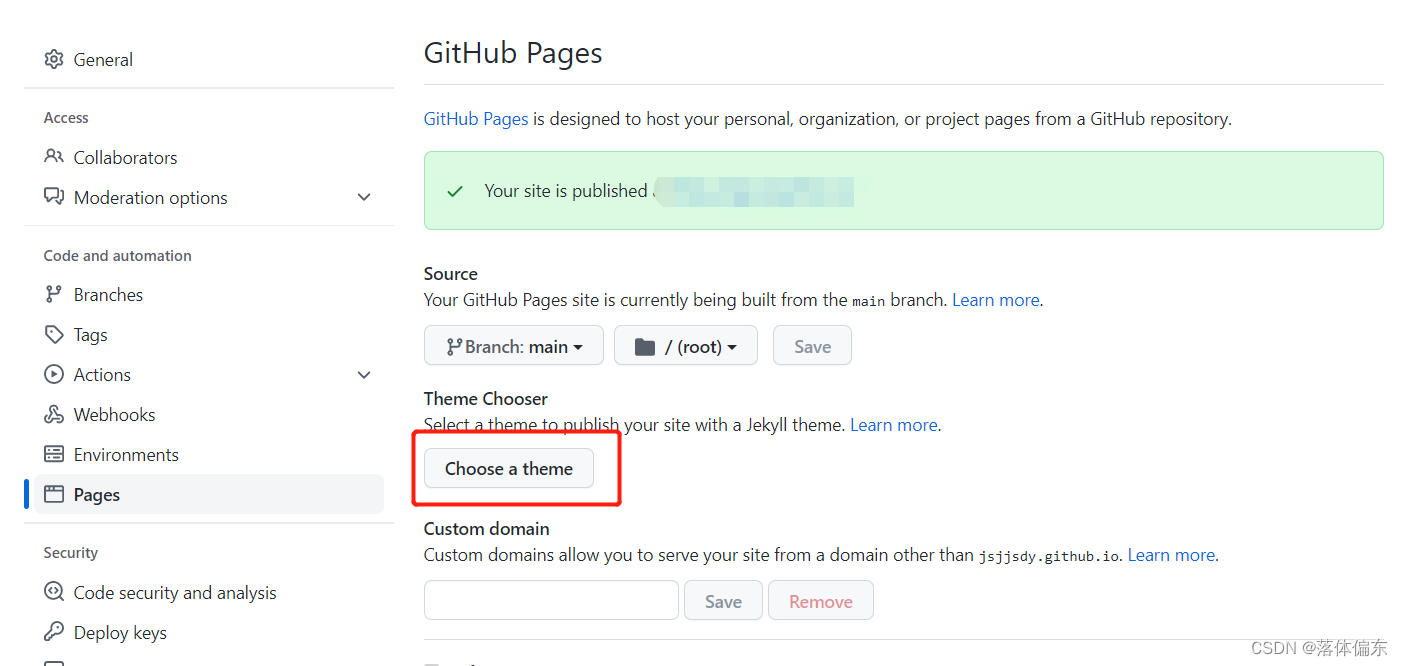Click the Branches icon in sidebar
The width and height of the screenshot is (1403, 666).
(x=54, y=293)
